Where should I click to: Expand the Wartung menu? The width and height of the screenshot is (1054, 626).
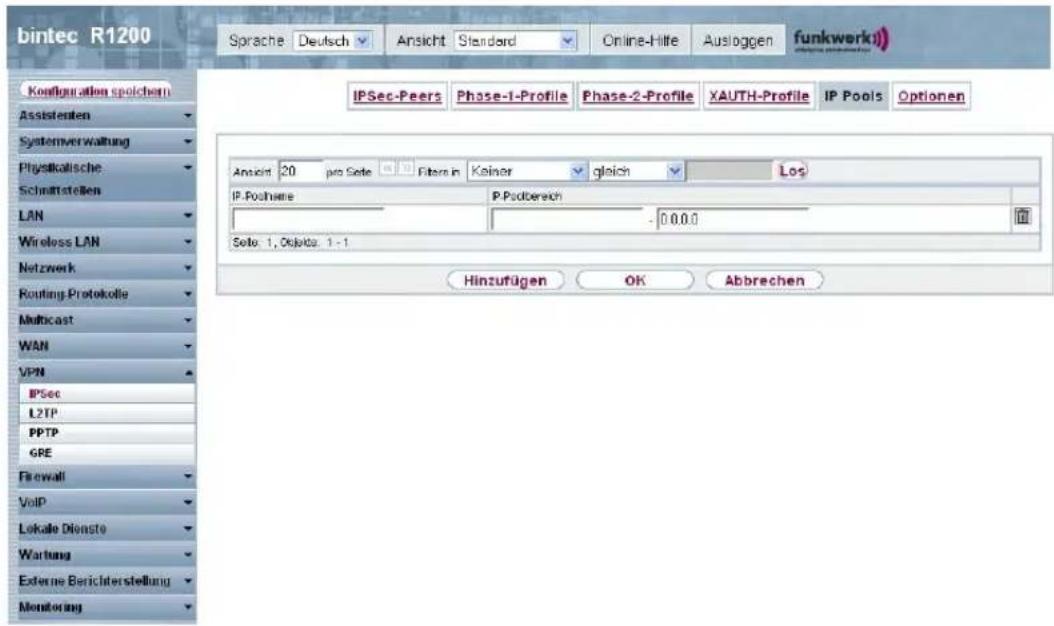point(106,555)
